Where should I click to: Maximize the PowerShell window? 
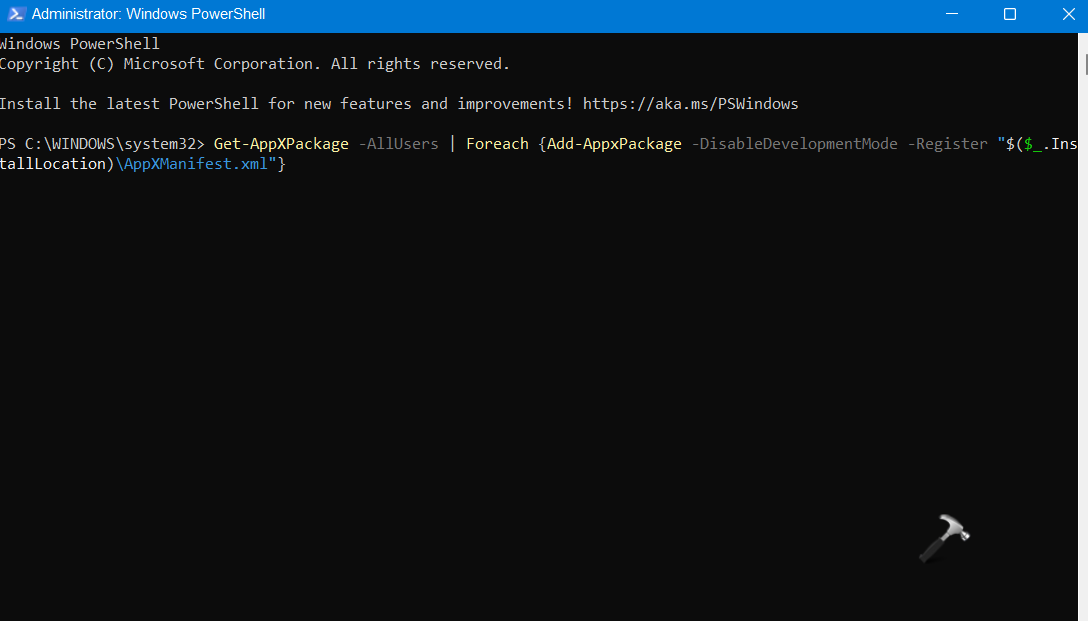point(1010,15)
